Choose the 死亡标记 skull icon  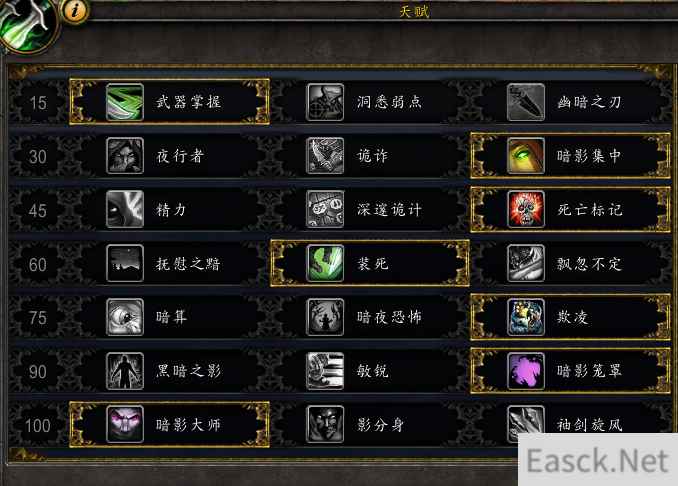point(526,209)
